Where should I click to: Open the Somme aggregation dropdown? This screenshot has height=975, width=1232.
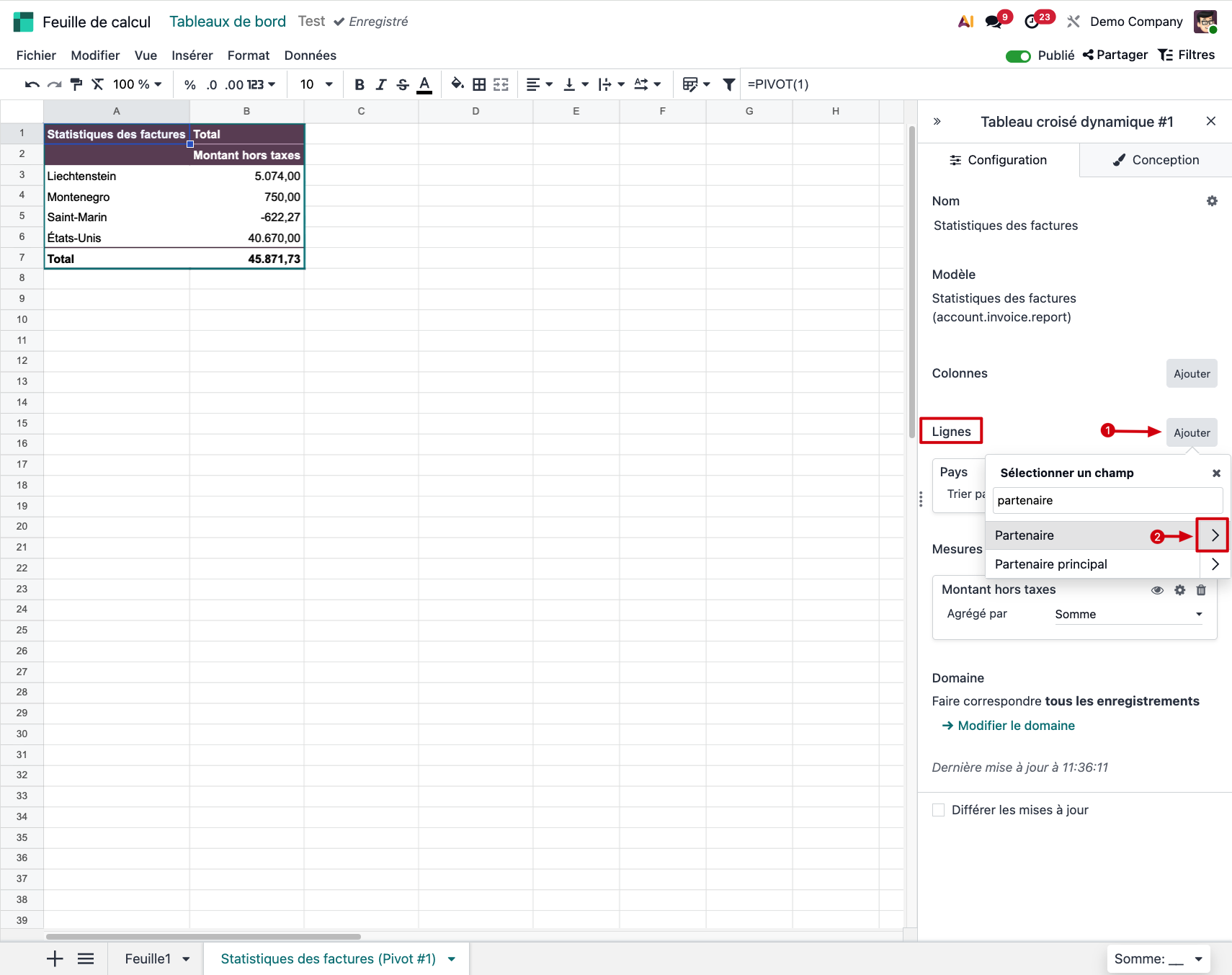[x=1128, y=614]
